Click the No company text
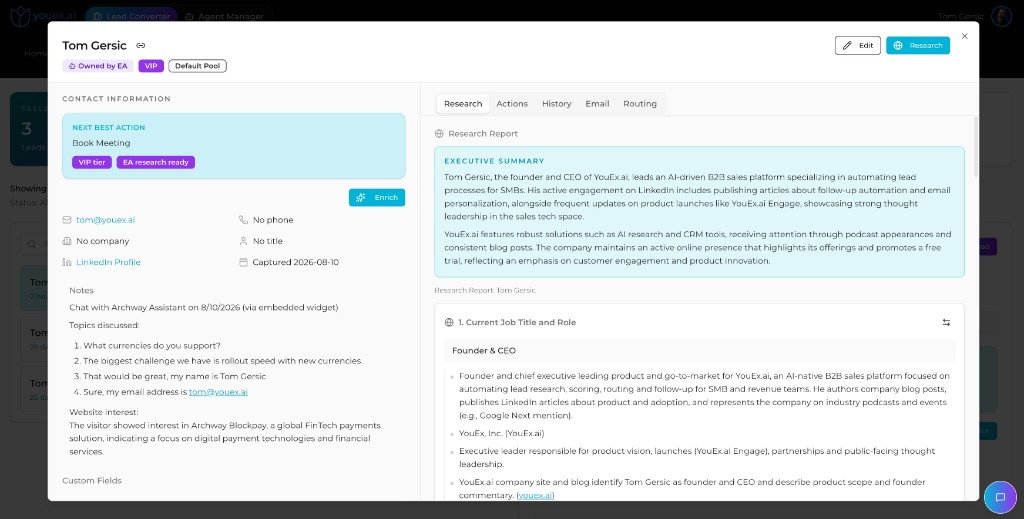Screen dimensions: 1024x519 click(x=103, y=241)
